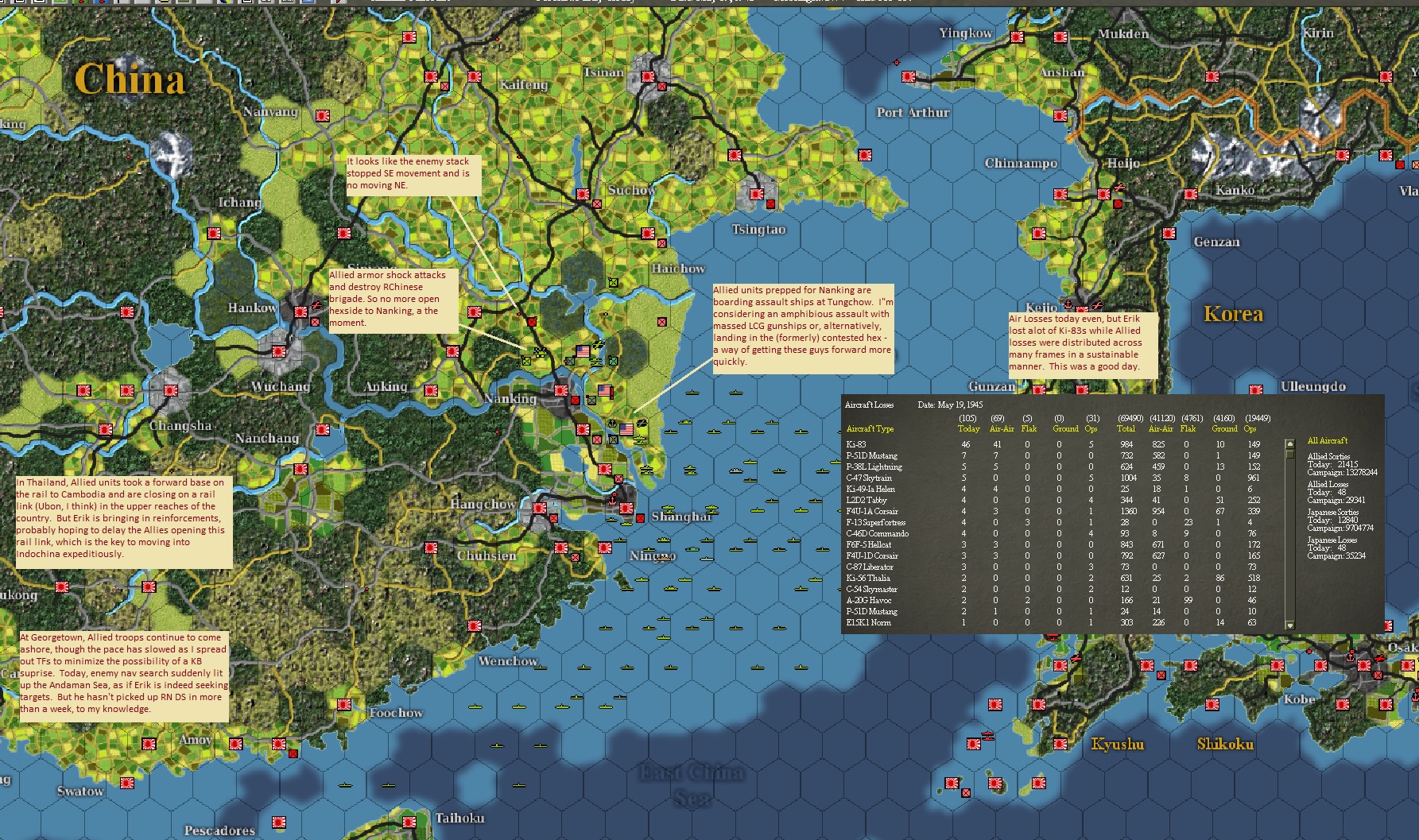Click the 'Kyushu' map label
This screenshot has height=840, width=1419.
coord(1118,744)
